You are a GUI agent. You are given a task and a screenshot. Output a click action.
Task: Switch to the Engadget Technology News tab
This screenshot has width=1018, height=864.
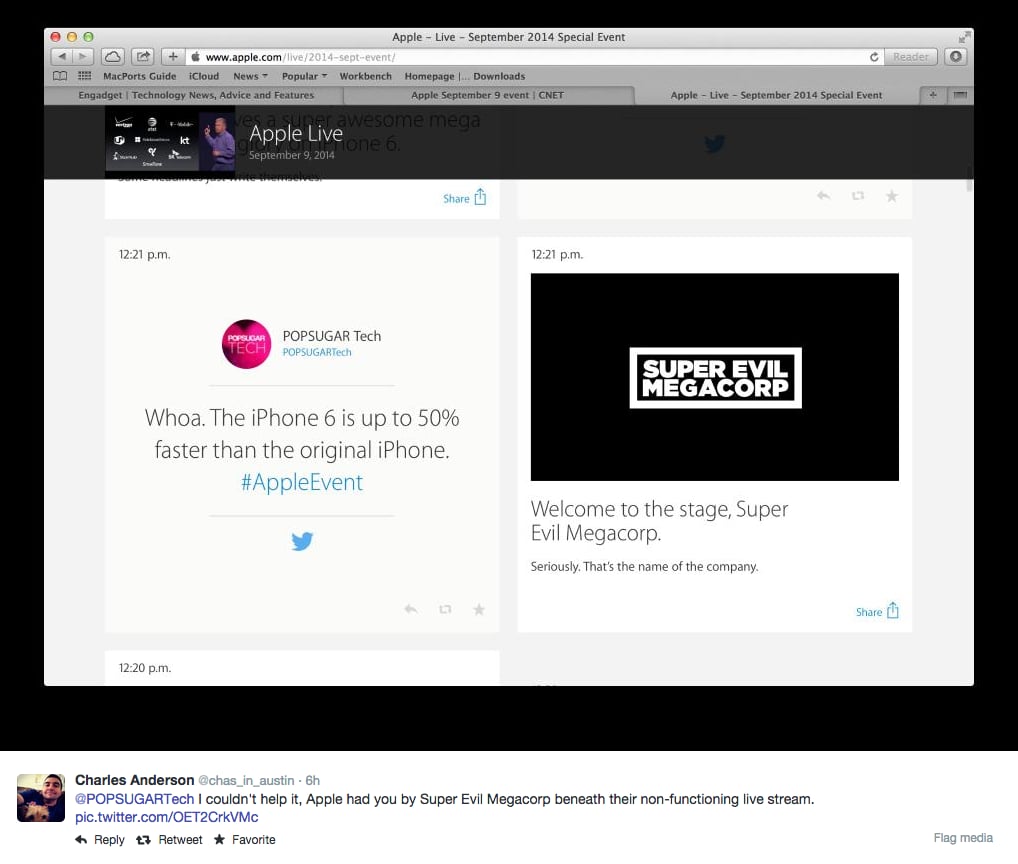point(195,95)
